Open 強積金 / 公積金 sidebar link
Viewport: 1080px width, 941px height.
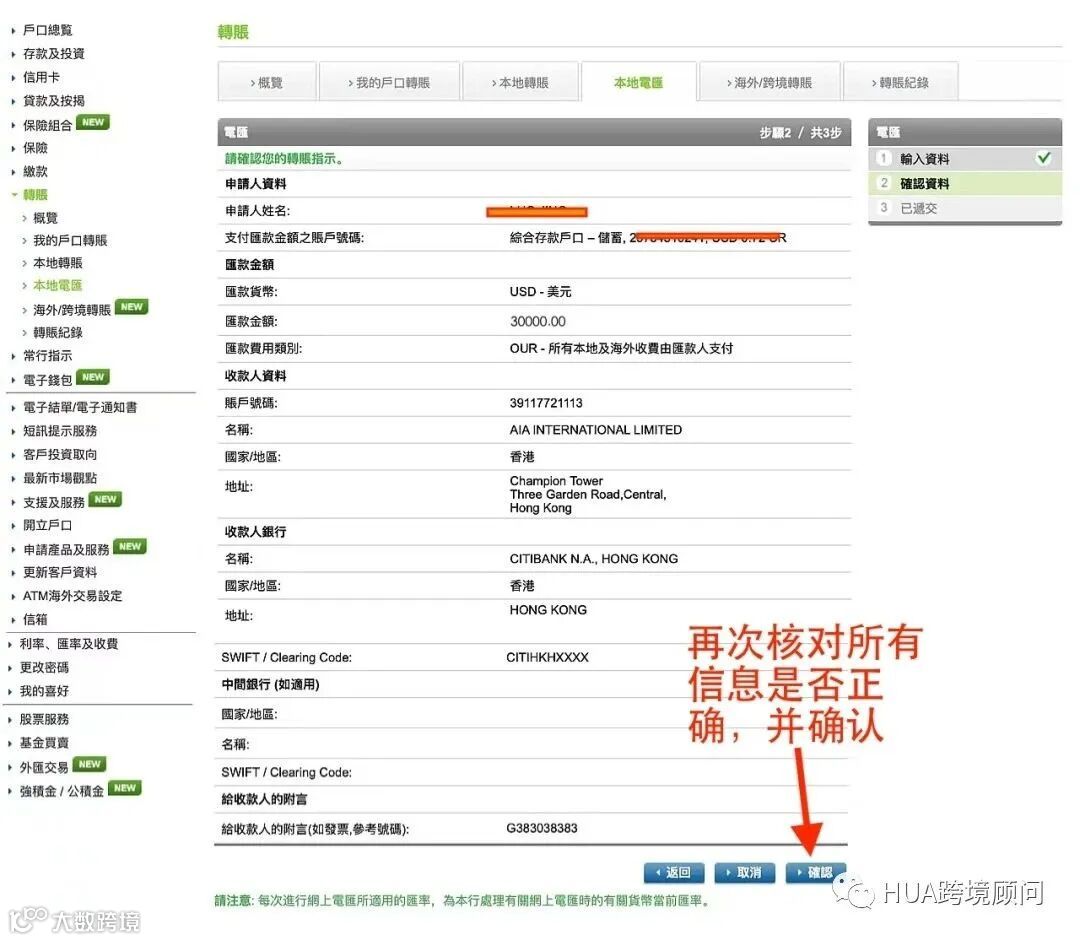click(x=61, y=792)
